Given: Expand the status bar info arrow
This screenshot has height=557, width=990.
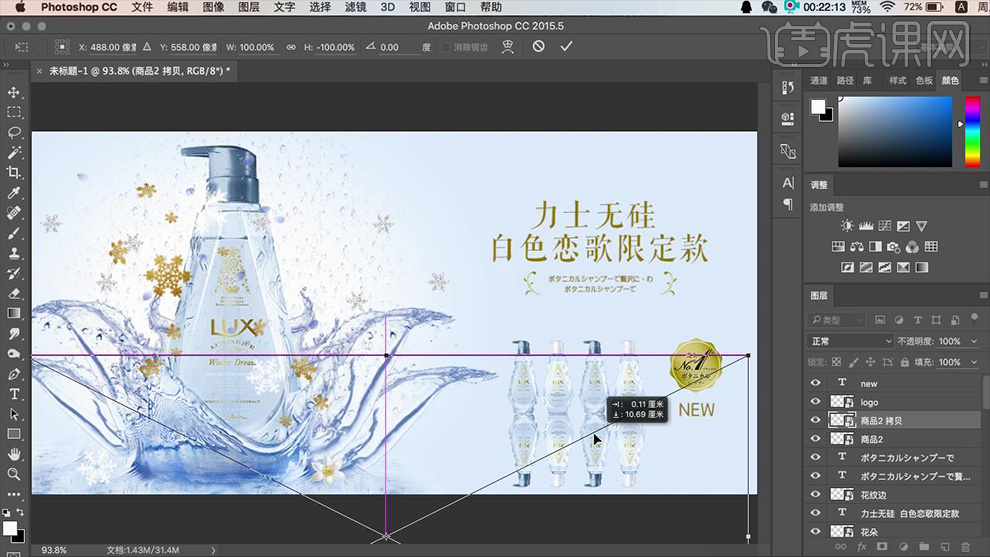Looking at the screenshot, I should 213,550.
